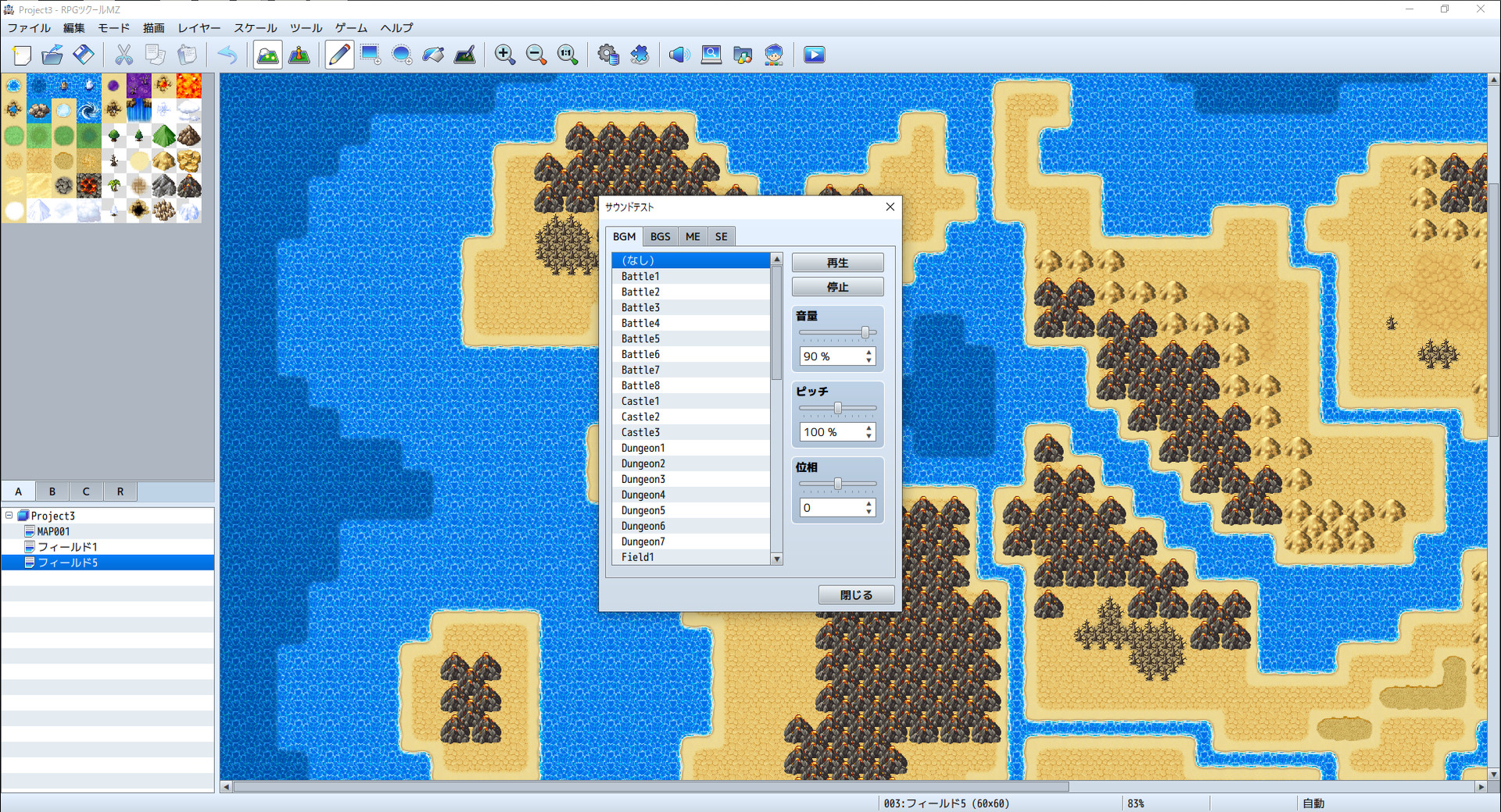Decrease pitch with the 100 % down arrow
Screen dimensions: 1501x812
(x=869, y=436)
